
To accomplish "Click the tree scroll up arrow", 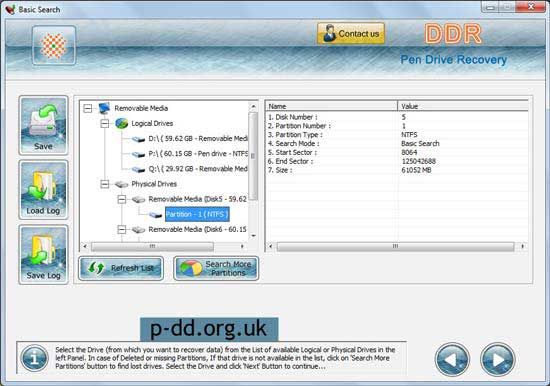I will [x=253, y=106].
